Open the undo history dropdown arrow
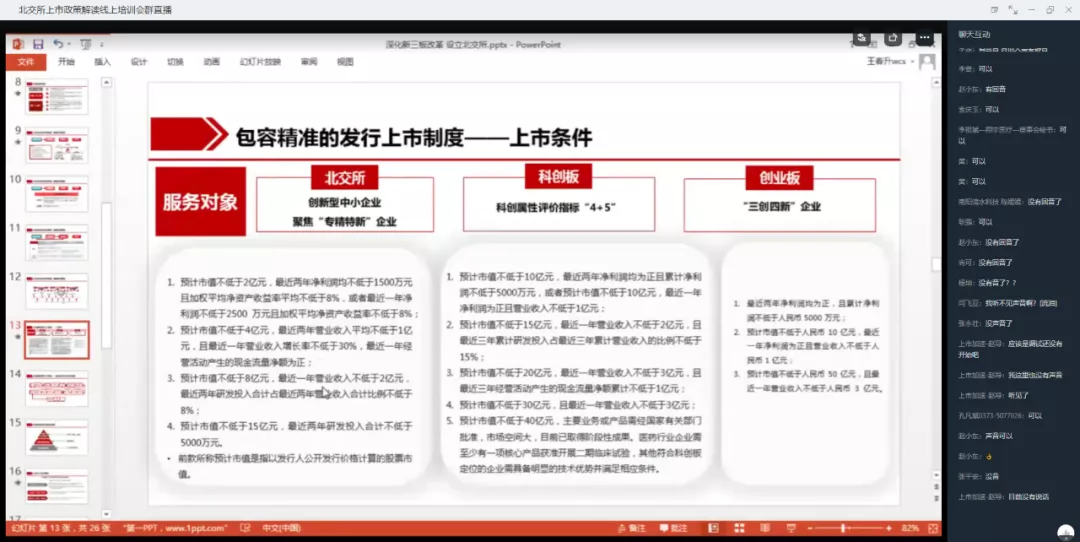 click(x=68, y=45)
